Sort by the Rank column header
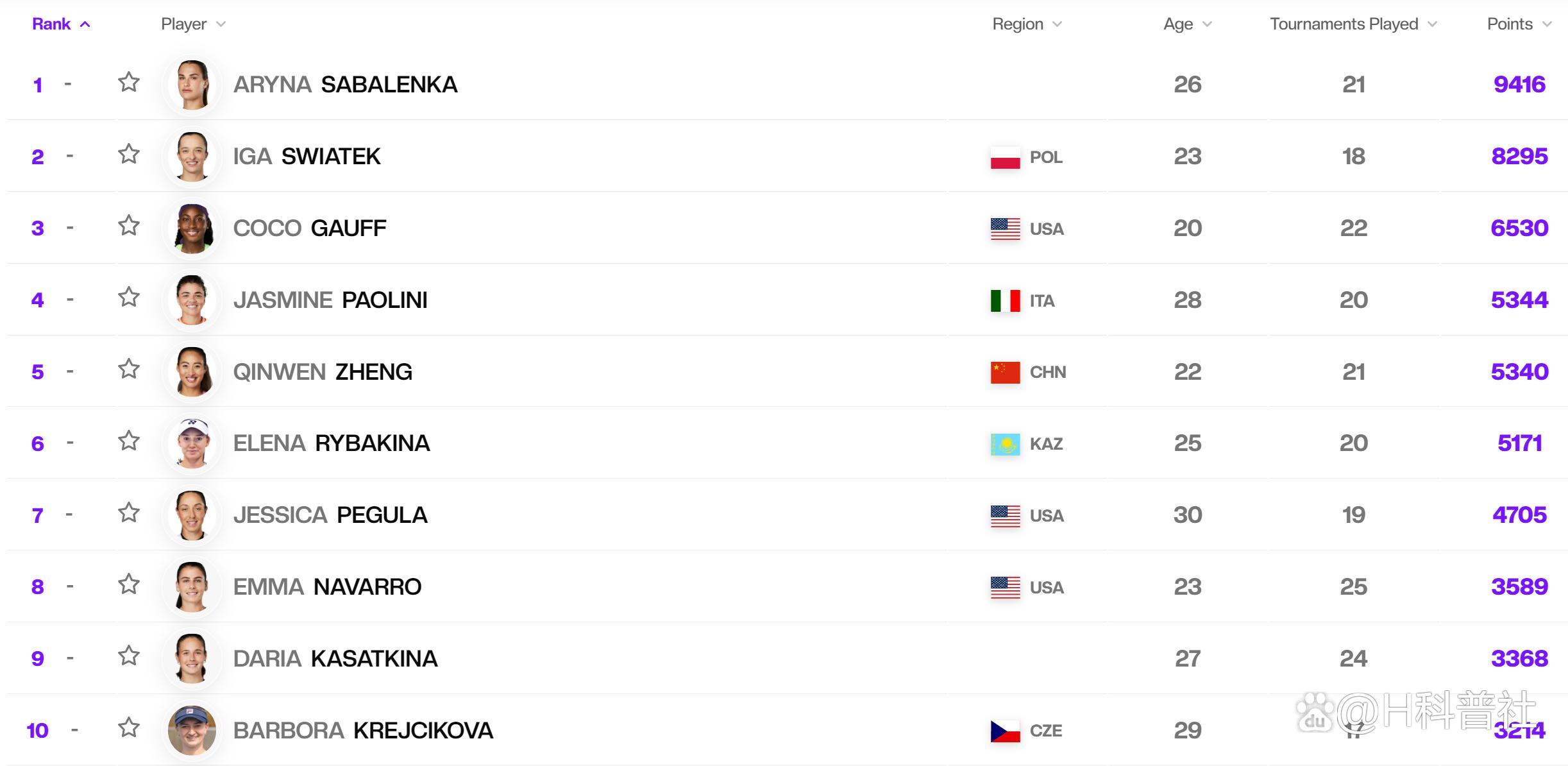Screen dimensions: 1568x766 [52, 24]
